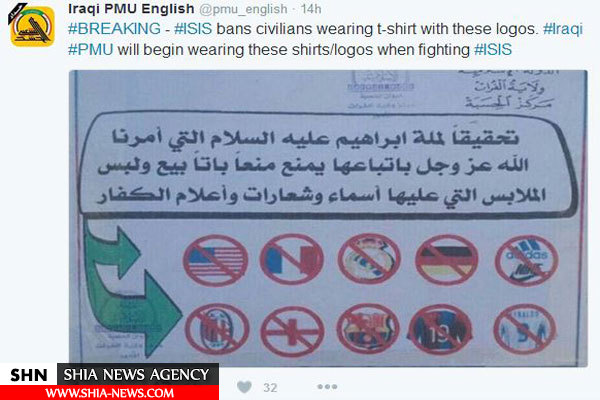This screenshot has width=600, height=400.
Task: Click the crossed-out American flag logo
Action: pos(215,261)
